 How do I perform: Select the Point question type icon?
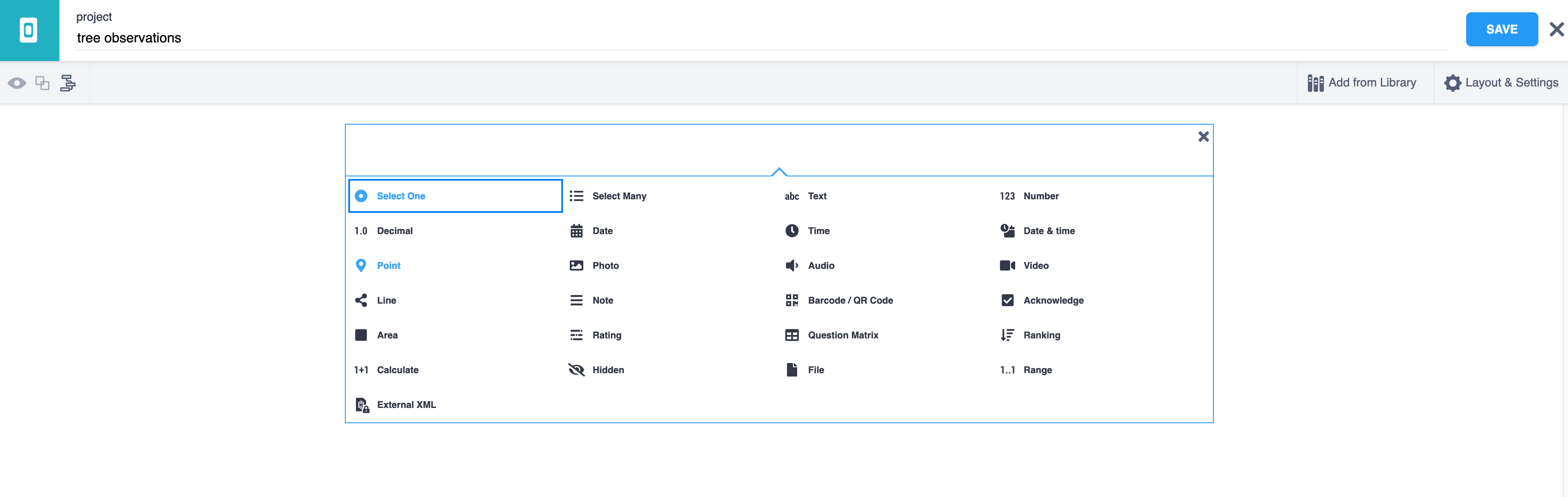click(x=361, y=265)
